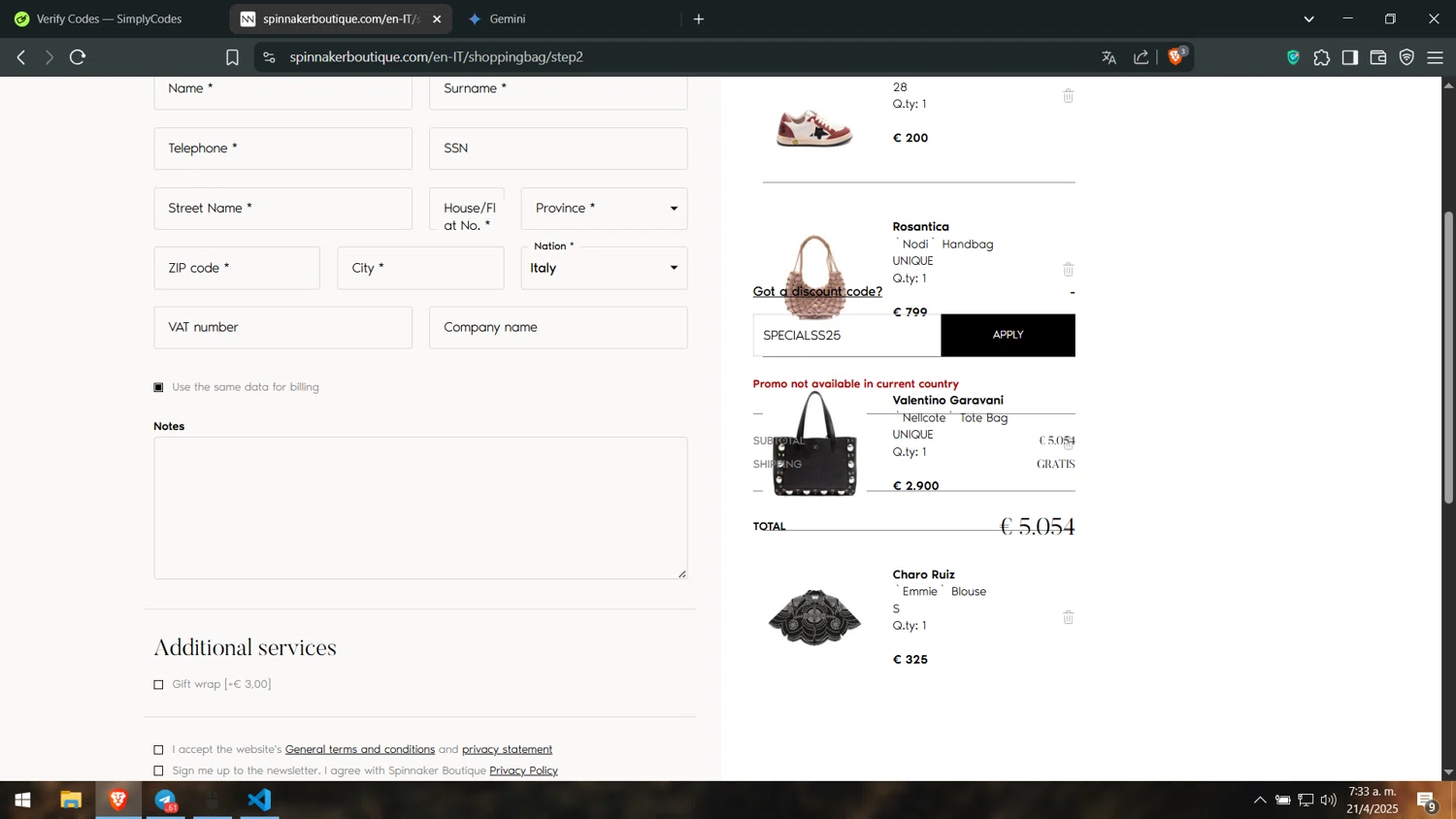This screenshot has width=1456, height=819.
Task: Open the extensions puzzle icon
Action: [x=1322, y=57]
